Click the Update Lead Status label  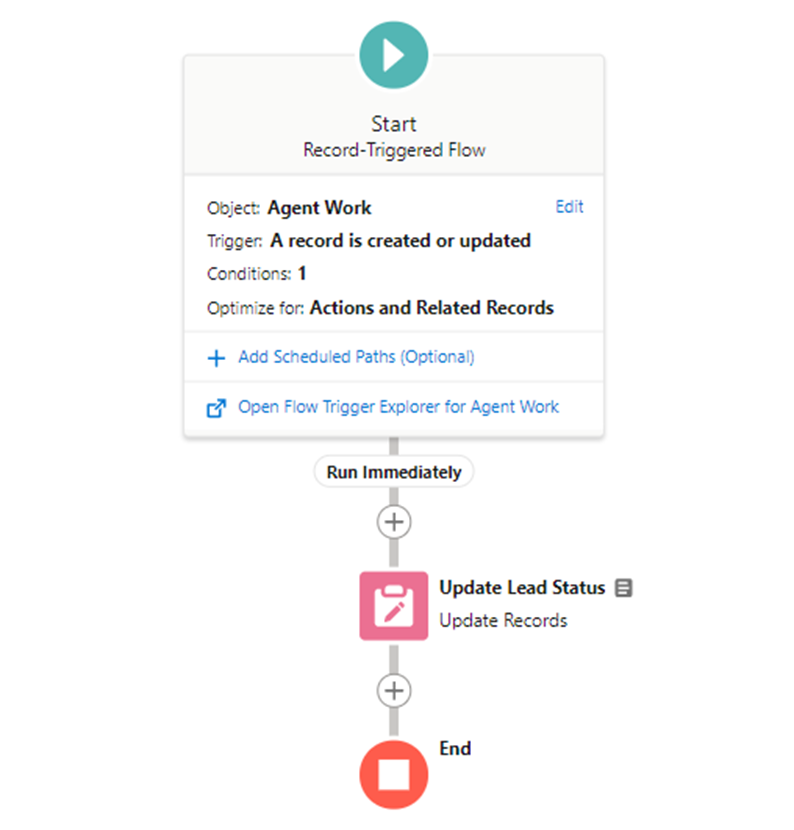point(522,588)
